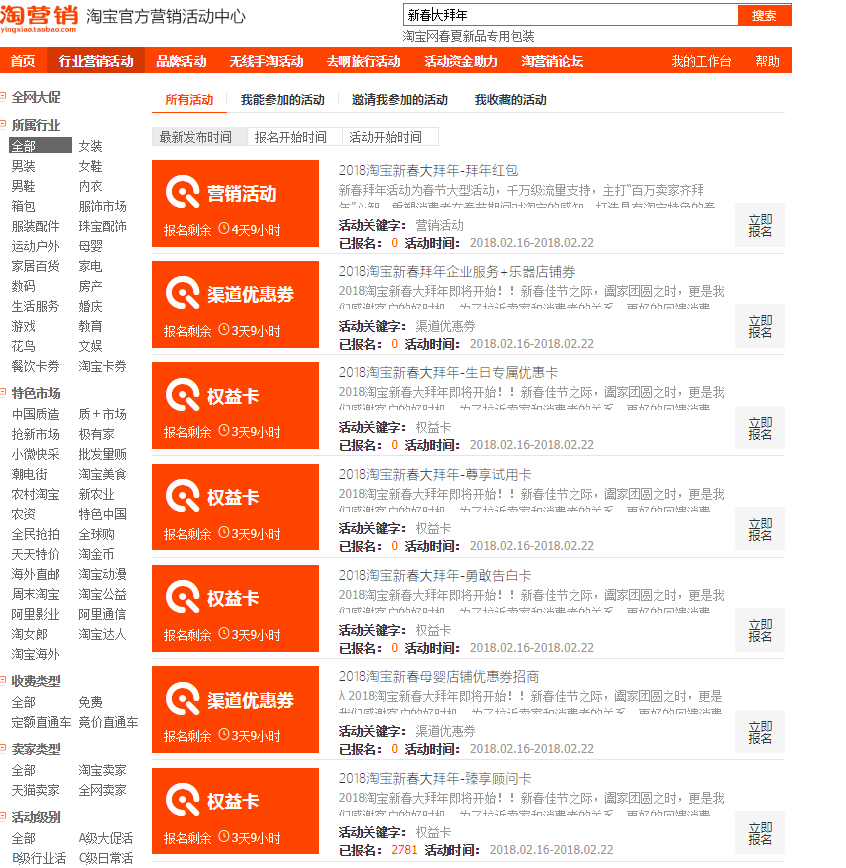Open the 2018淘宝新春母婴店铺优惠券招商 title
This screenshot has height=868, width=846.
click(439, 676)
